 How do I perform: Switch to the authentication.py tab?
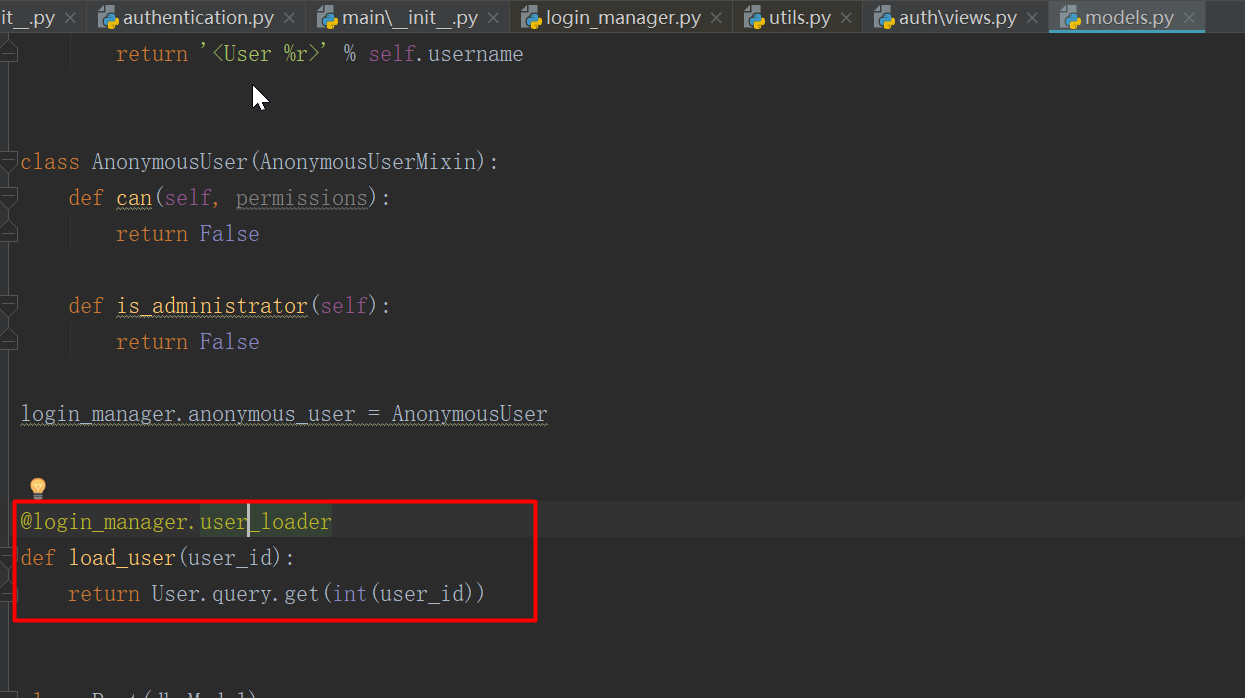click(196, 17)
